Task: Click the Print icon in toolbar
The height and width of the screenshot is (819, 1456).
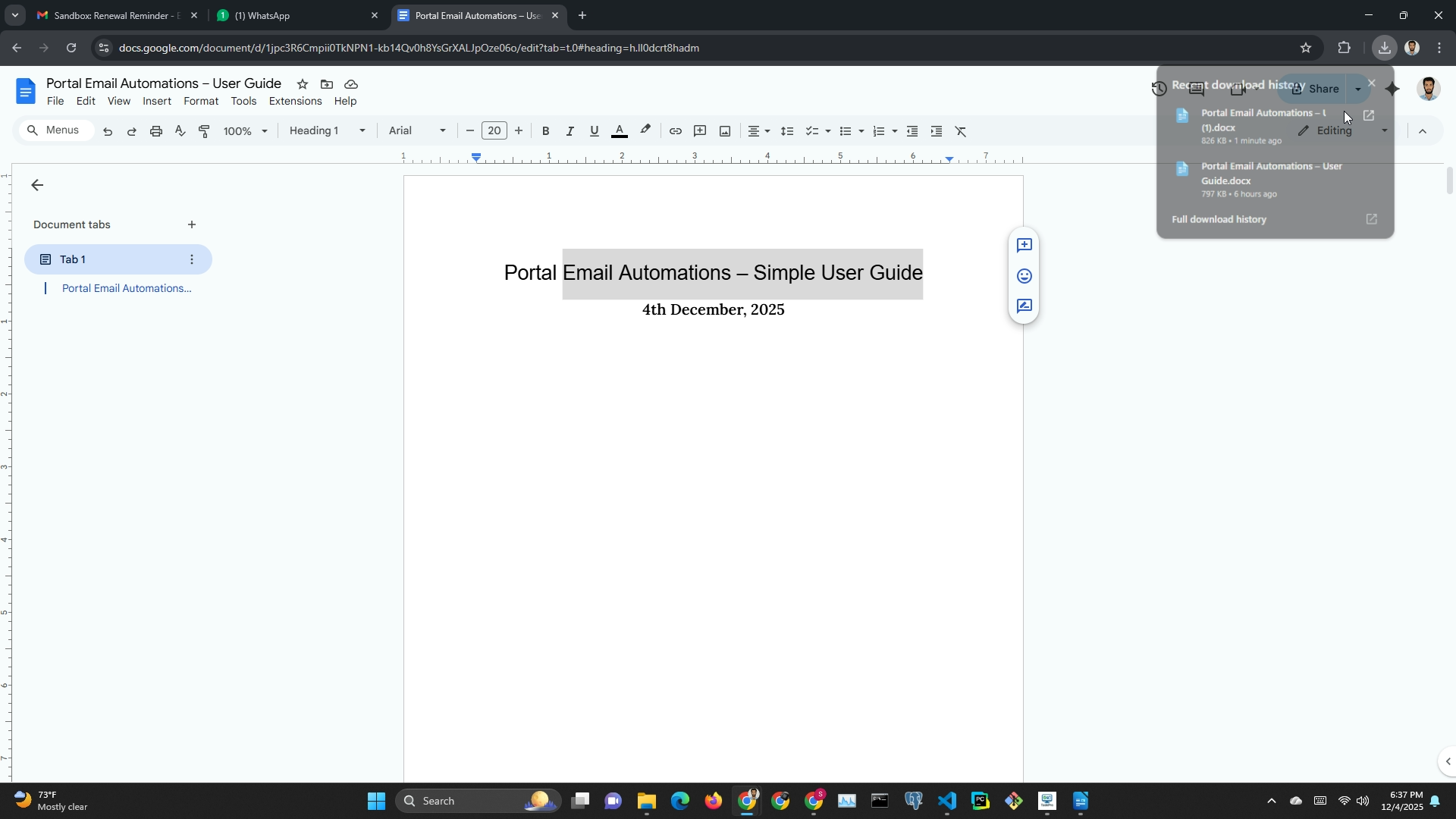Action: pyautogui.click(x=156, y=131)
